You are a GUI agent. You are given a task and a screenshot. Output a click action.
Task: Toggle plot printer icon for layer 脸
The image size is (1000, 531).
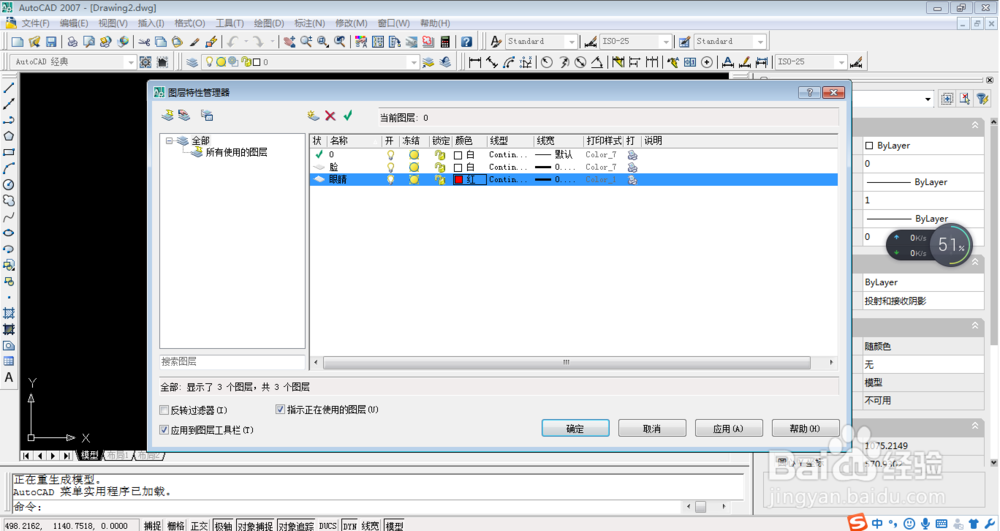tap(632, 167)
